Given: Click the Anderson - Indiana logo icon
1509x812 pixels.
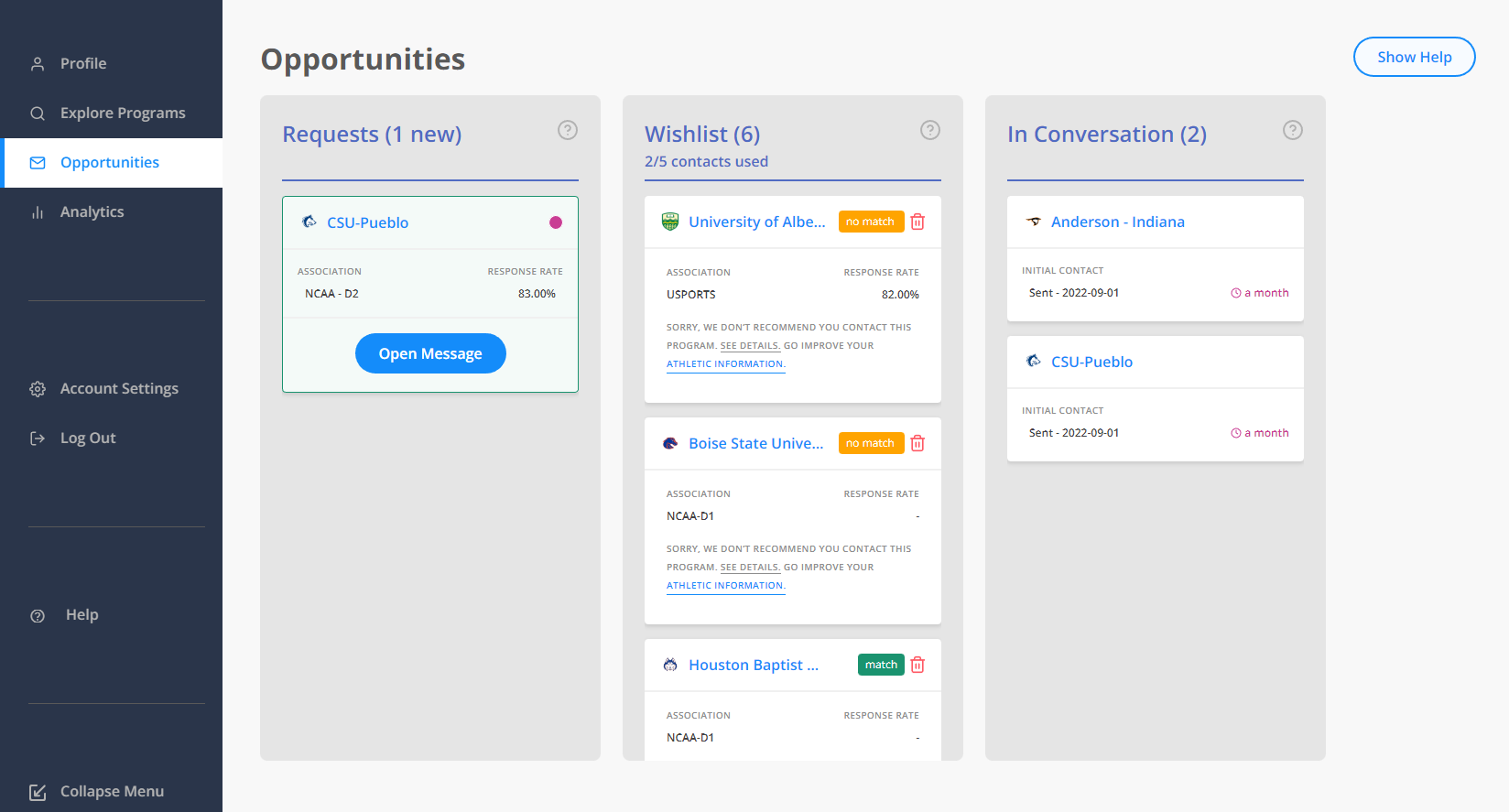Looking at the screenshot, I should pyautogui.click(x=1034, y=222).
